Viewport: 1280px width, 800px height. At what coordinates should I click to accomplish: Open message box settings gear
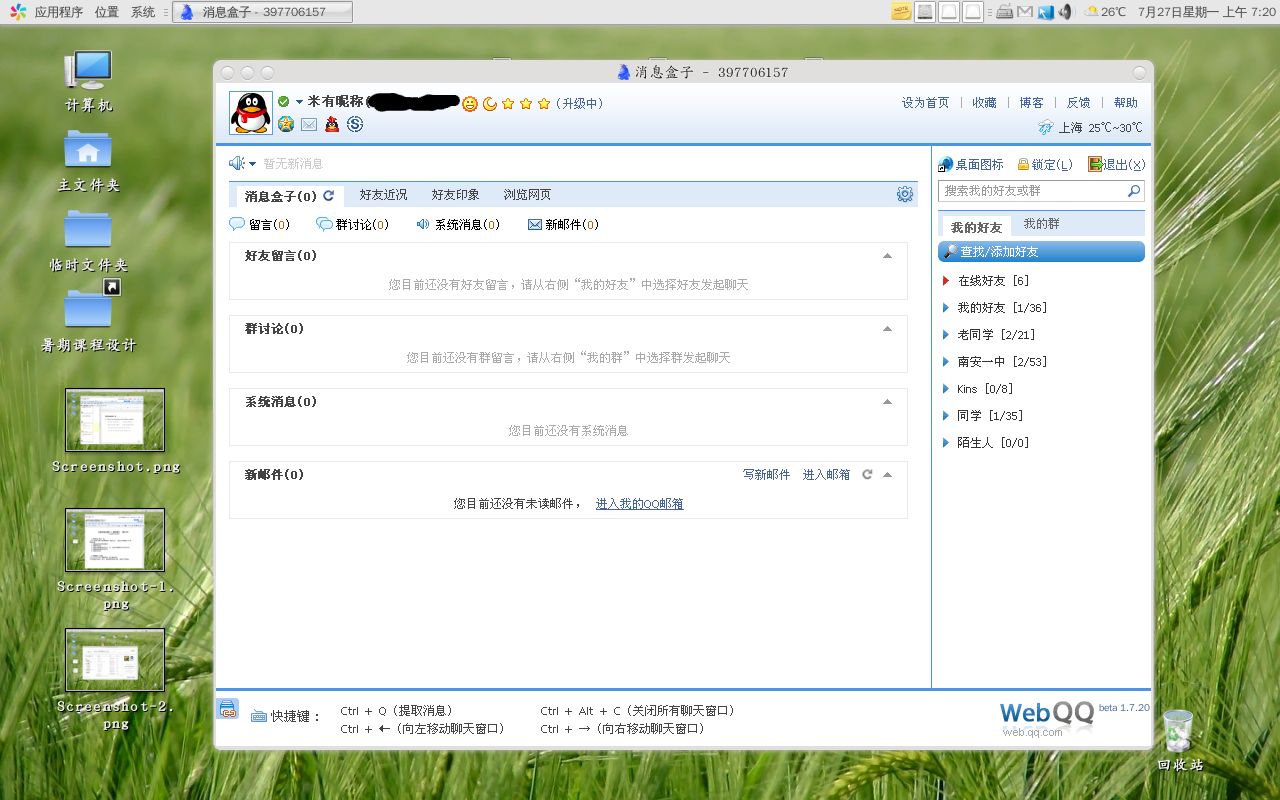(905, 194)
